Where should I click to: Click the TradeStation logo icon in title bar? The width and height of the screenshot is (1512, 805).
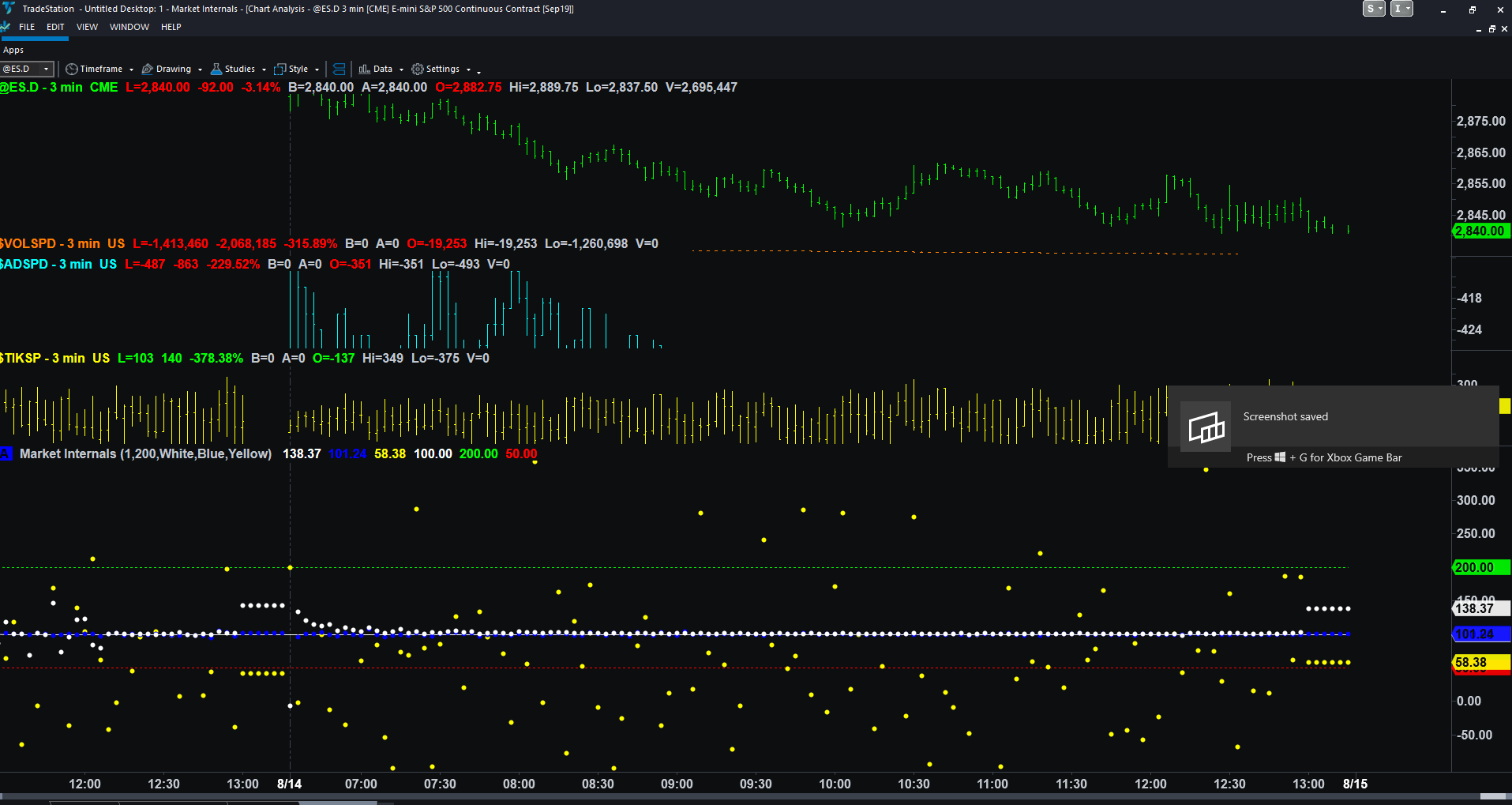[9, 9]
